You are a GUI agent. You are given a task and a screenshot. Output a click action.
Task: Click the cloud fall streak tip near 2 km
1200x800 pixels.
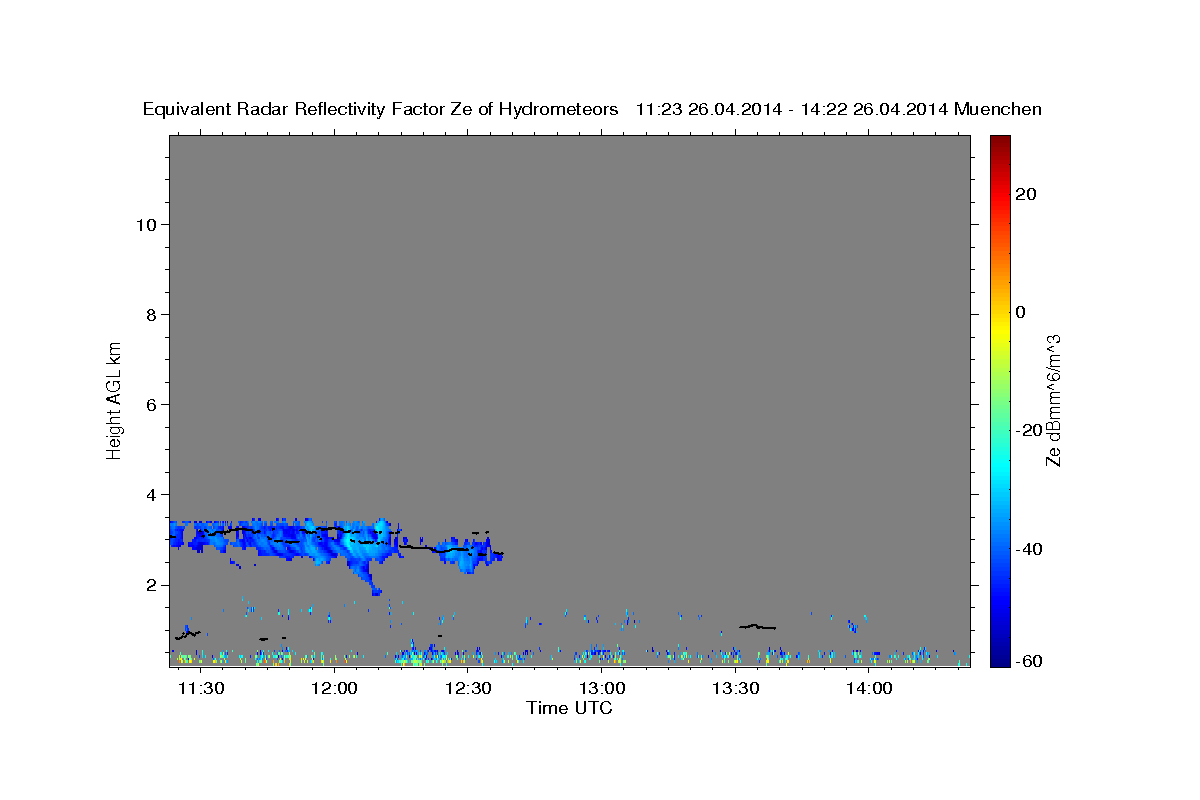point(376,591)
